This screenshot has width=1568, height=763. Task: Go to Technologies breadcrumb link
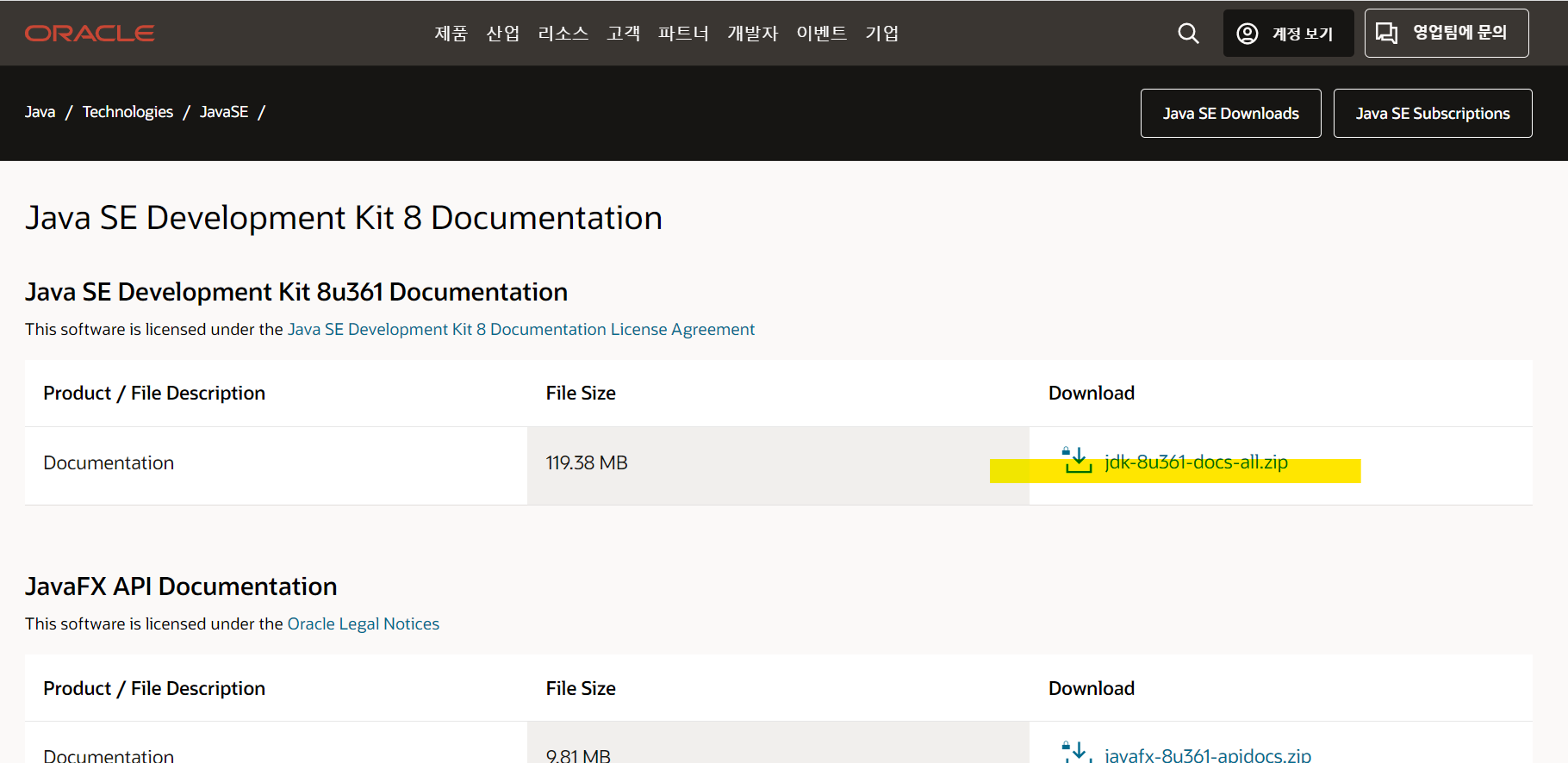point(128,112)
